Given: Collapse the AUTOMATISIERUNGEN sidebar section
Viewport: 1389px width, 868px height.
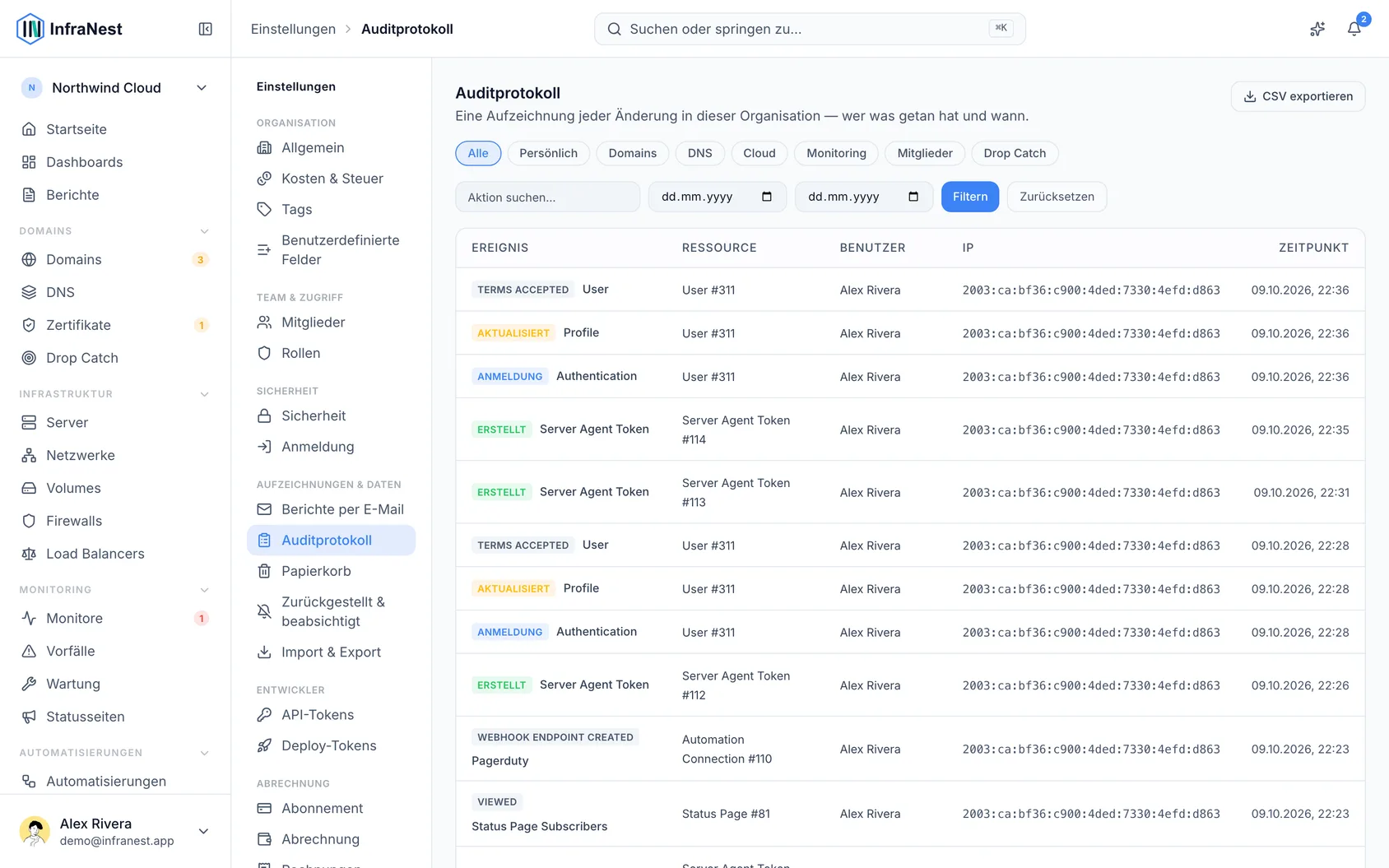Looking at the screenshot, I should (204, 753).
